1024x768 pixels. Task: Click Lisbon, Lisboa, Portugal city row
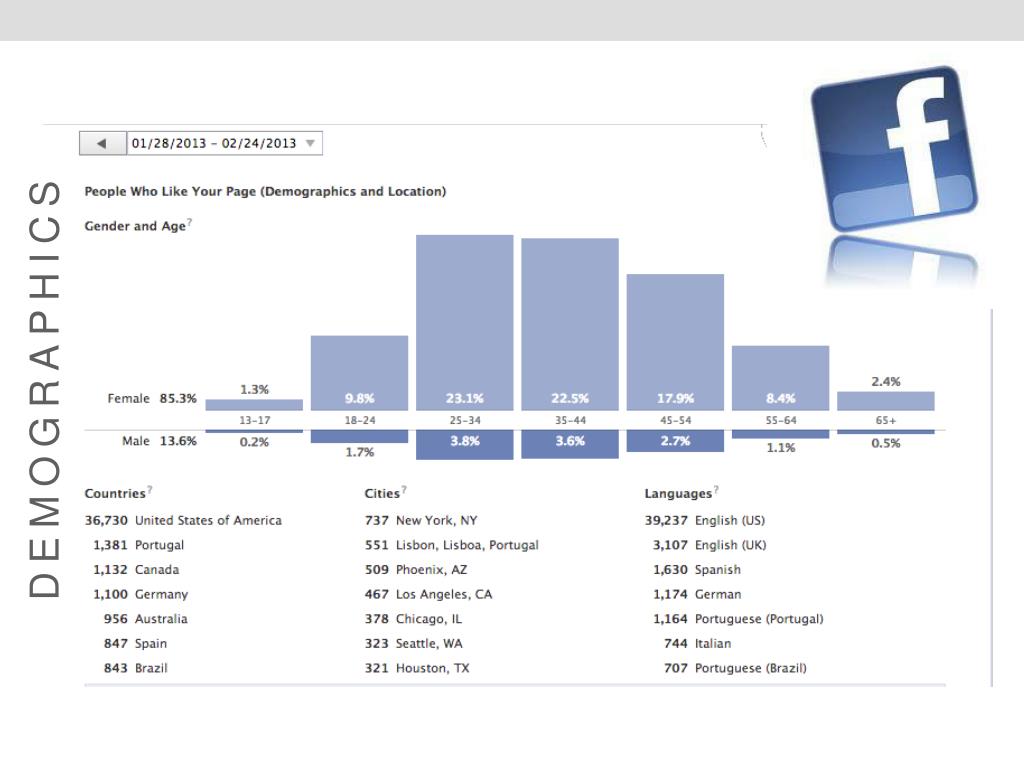452,545
